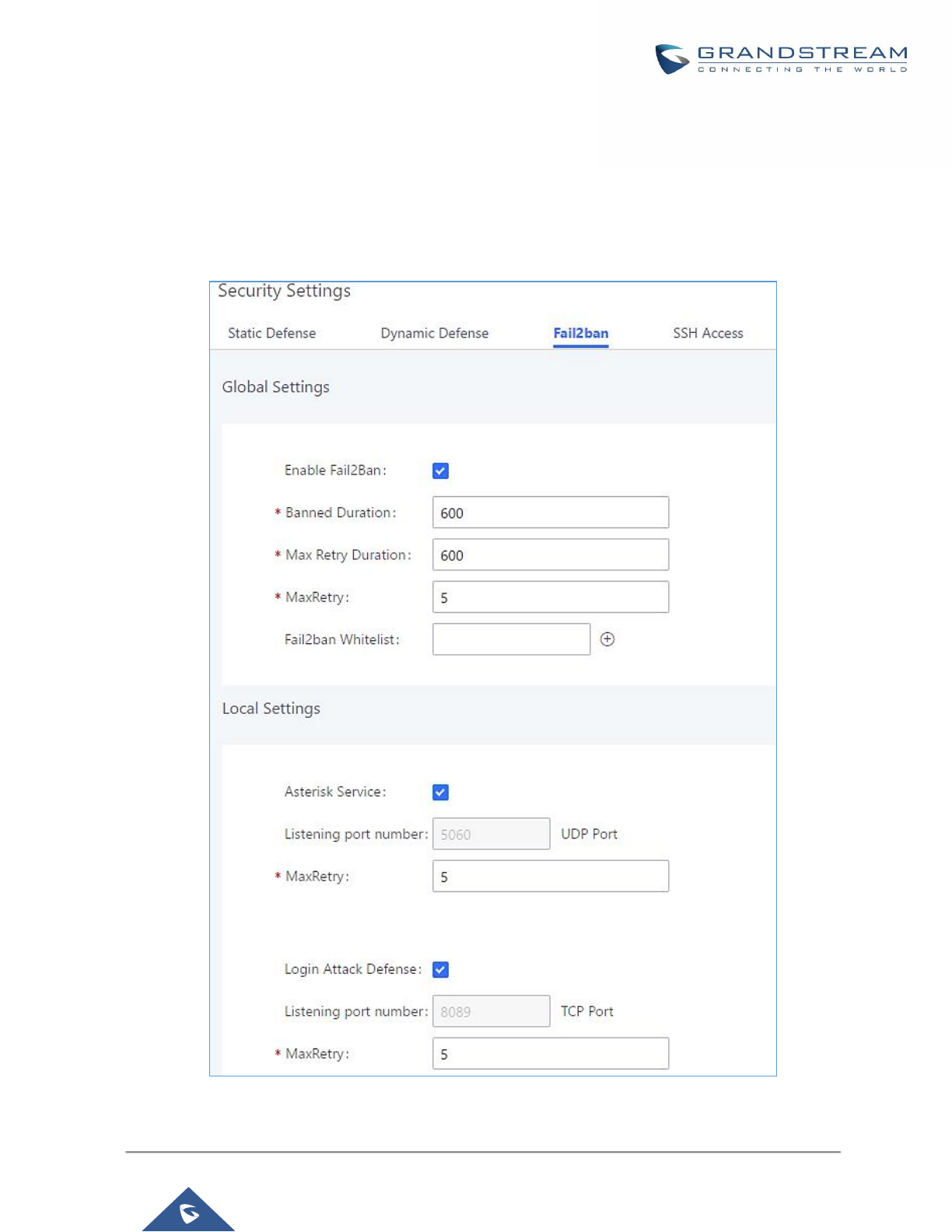Click the Global Settings MaxRetry field
This screenshot has width=952, height=1232.
[x=551, y=597]
